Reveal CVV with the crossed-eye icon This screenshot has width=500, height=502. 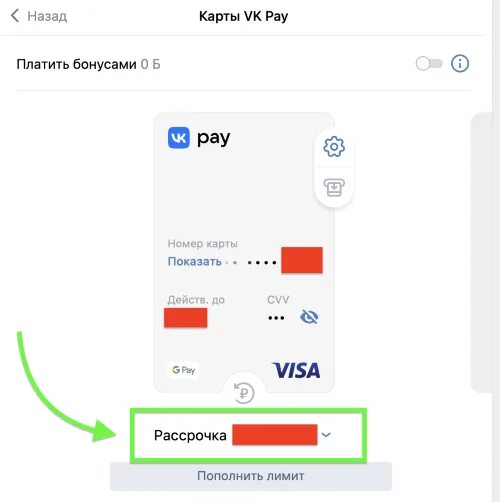pyautogui.click(x=309, y=316)
